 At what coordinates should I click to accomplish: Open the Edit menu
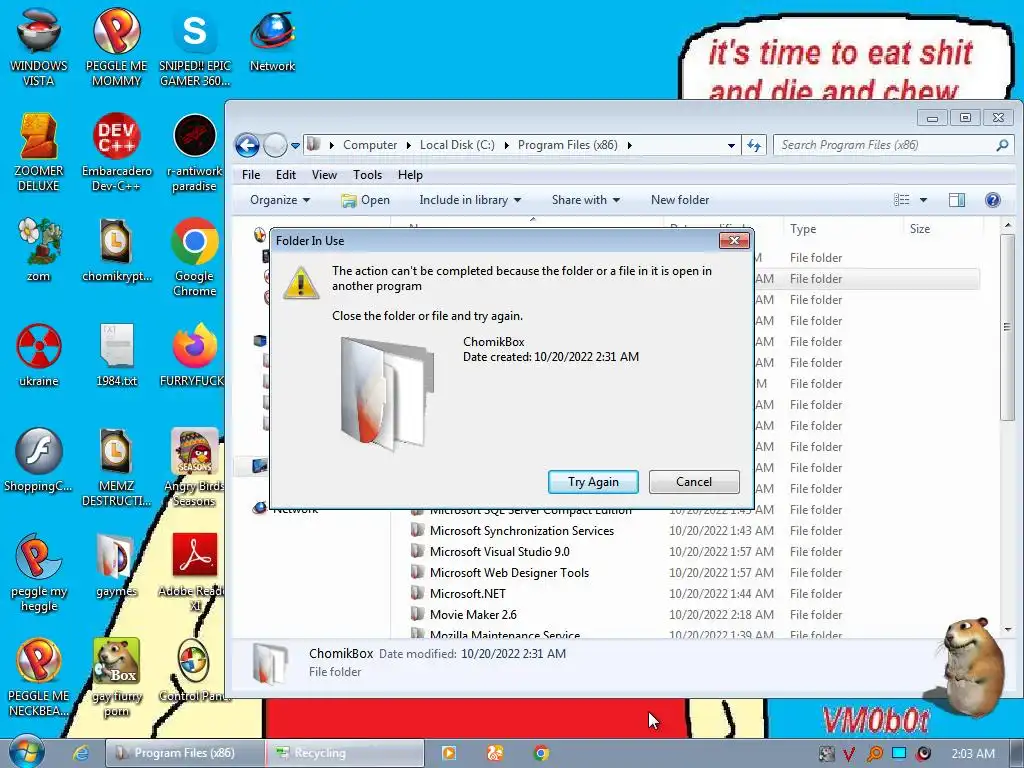(x=285, y=175)
